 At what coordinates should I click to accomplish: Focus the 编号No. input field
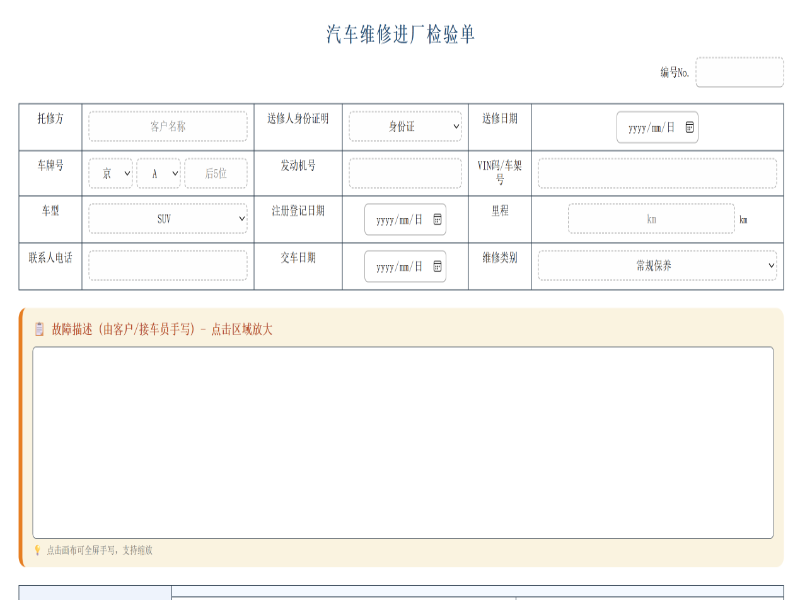(x=739, y=72)
